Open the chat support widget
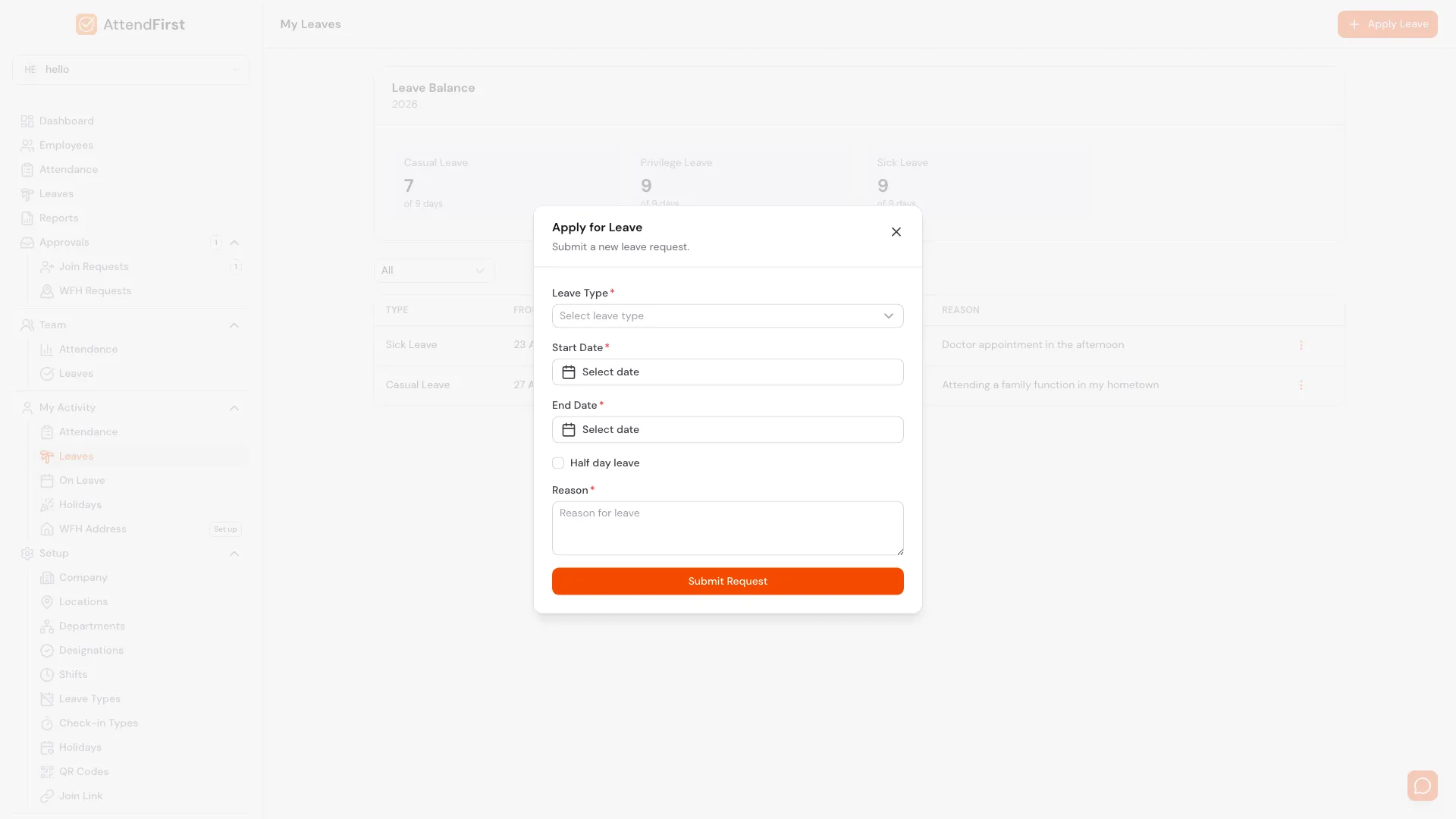Viewport: 1456px width, 819px height. (1422, 786)
